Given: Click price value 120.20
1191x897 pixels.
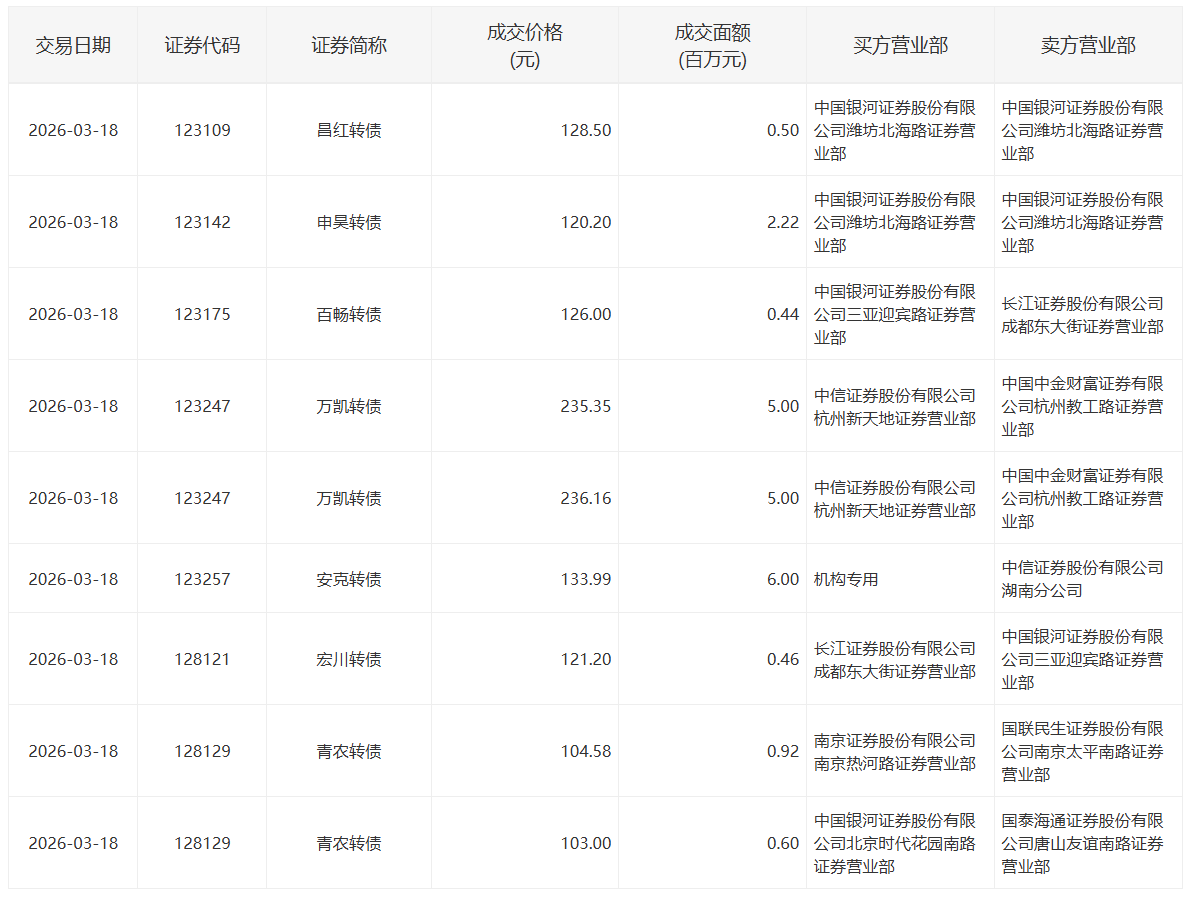Looking at the screenshot, I should (x=586, y=222).
